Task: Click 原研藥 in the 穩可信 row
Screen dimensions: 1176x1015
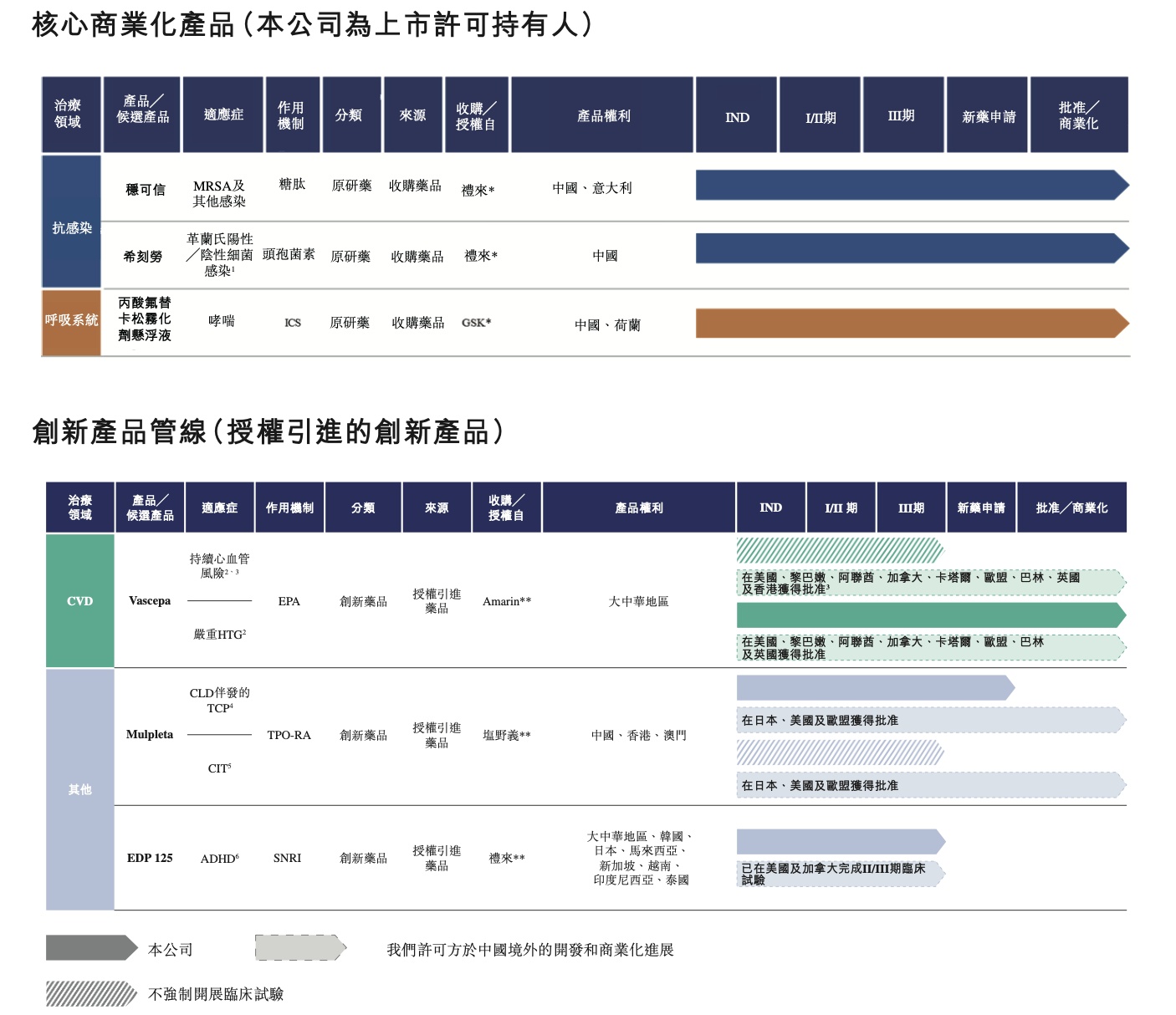Action: click(x=351, y=186)
